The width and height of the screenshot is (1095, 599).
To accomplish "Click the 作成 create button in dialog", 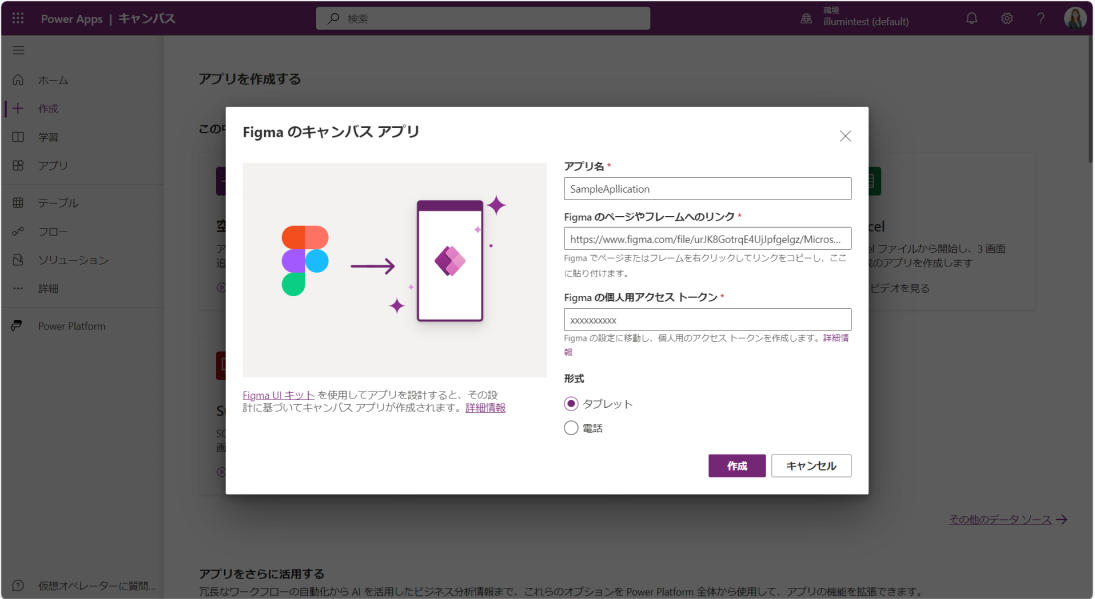I will coord(737,466).
